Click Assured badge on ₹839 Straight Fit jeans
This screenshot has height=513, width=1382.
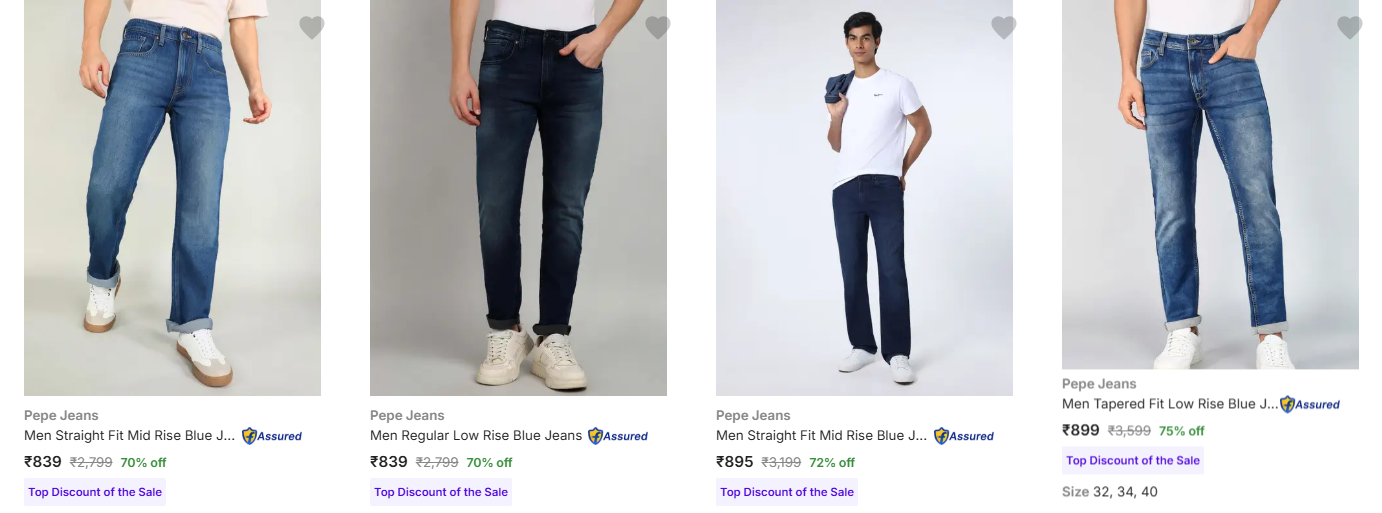point(272,436)
